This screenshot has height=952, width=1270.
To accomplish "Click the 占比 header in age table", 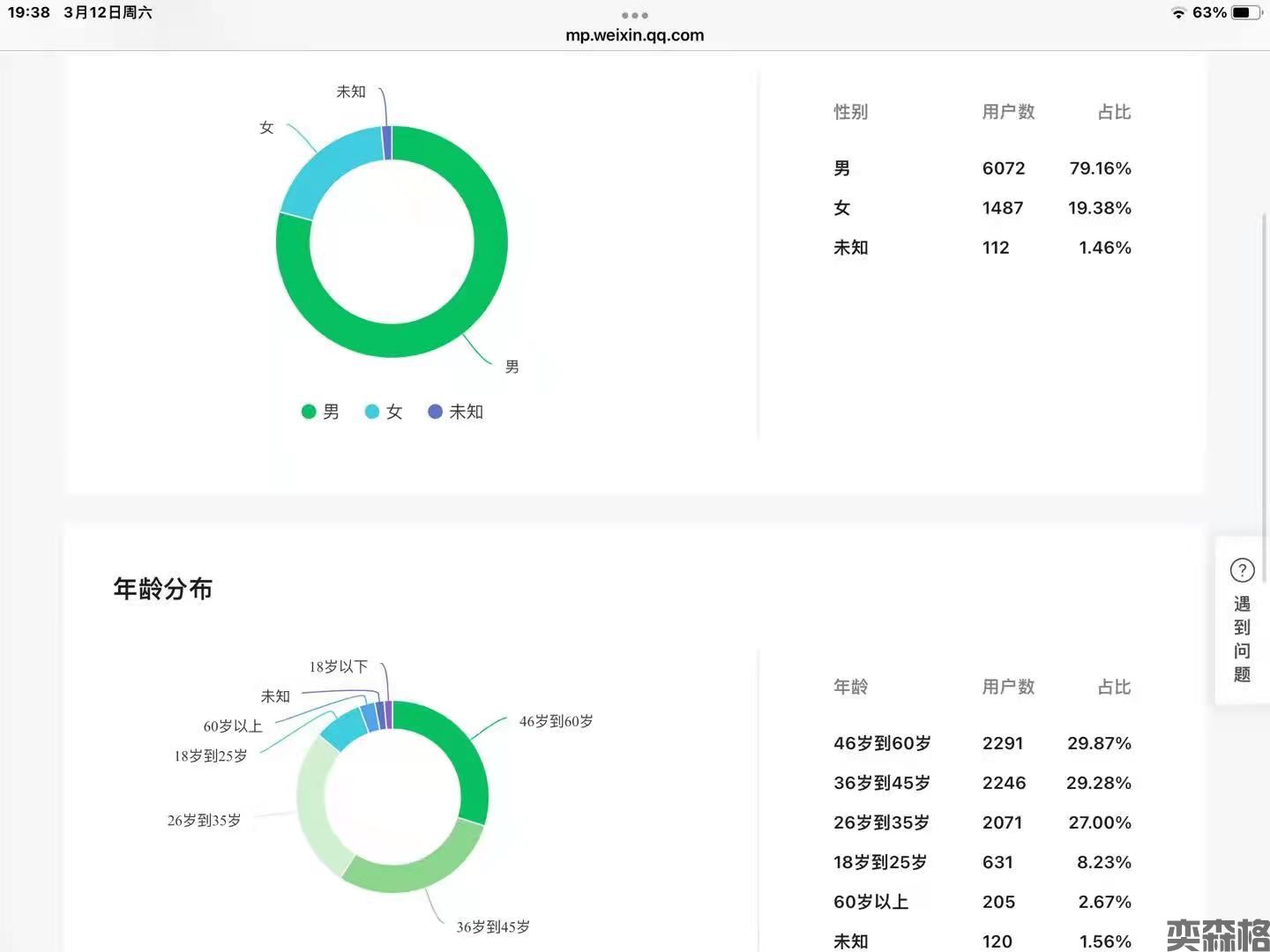I will pos(1114,687).
